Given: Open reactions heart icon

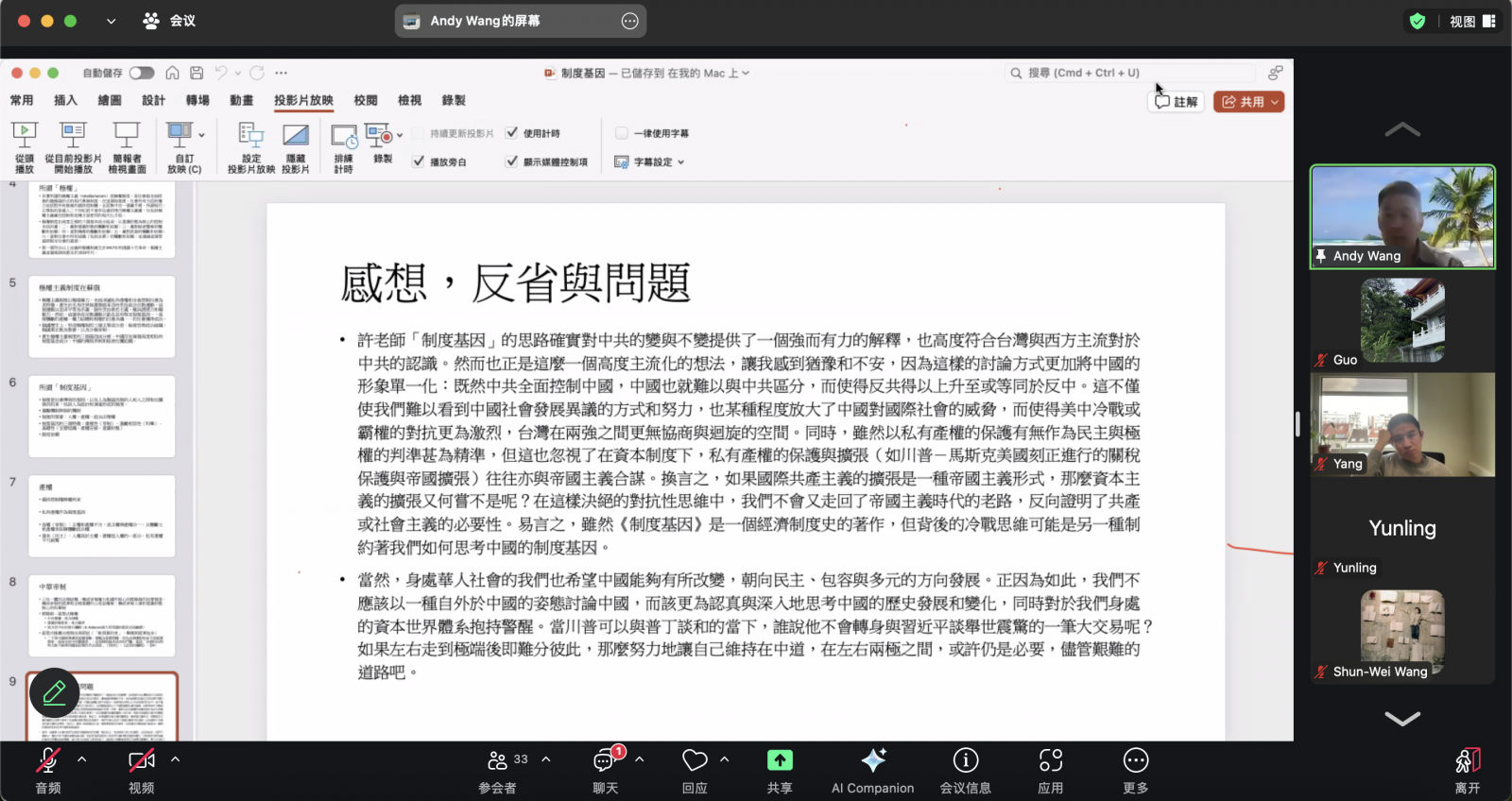Looking at the screenshot, I should coord(695,761).
